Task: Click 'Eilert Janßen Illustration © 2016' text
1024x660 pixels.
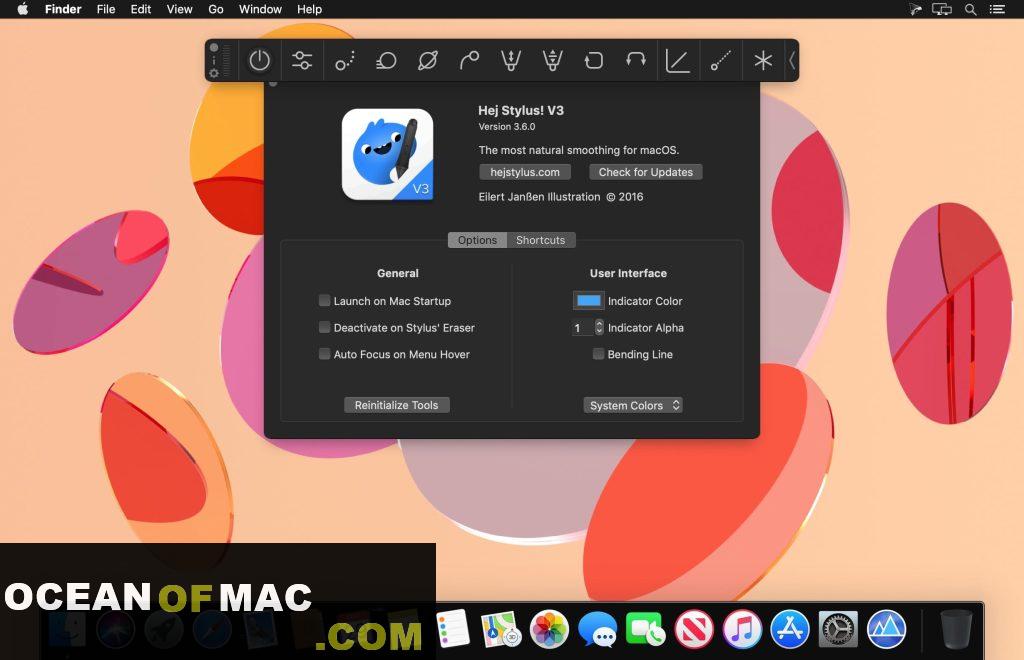Action: click(561, 196)
